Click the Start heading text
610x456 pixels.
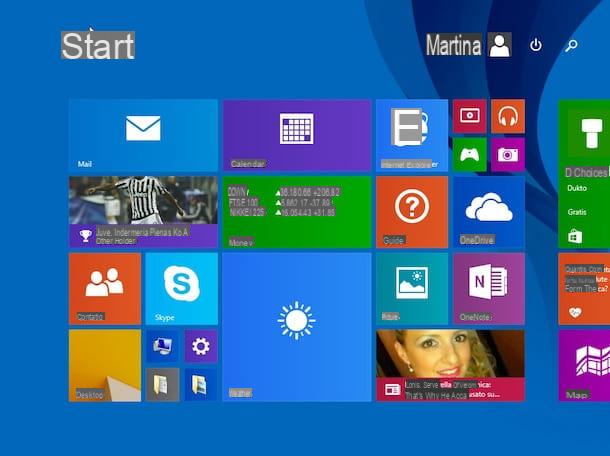(98, 46)
